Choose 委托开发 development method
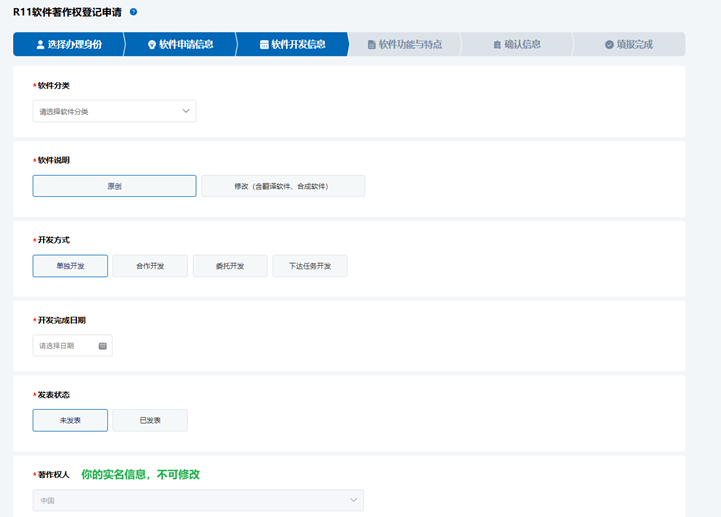Image resolution: width=721 pixels, height=517 pixels. point(230,266)
